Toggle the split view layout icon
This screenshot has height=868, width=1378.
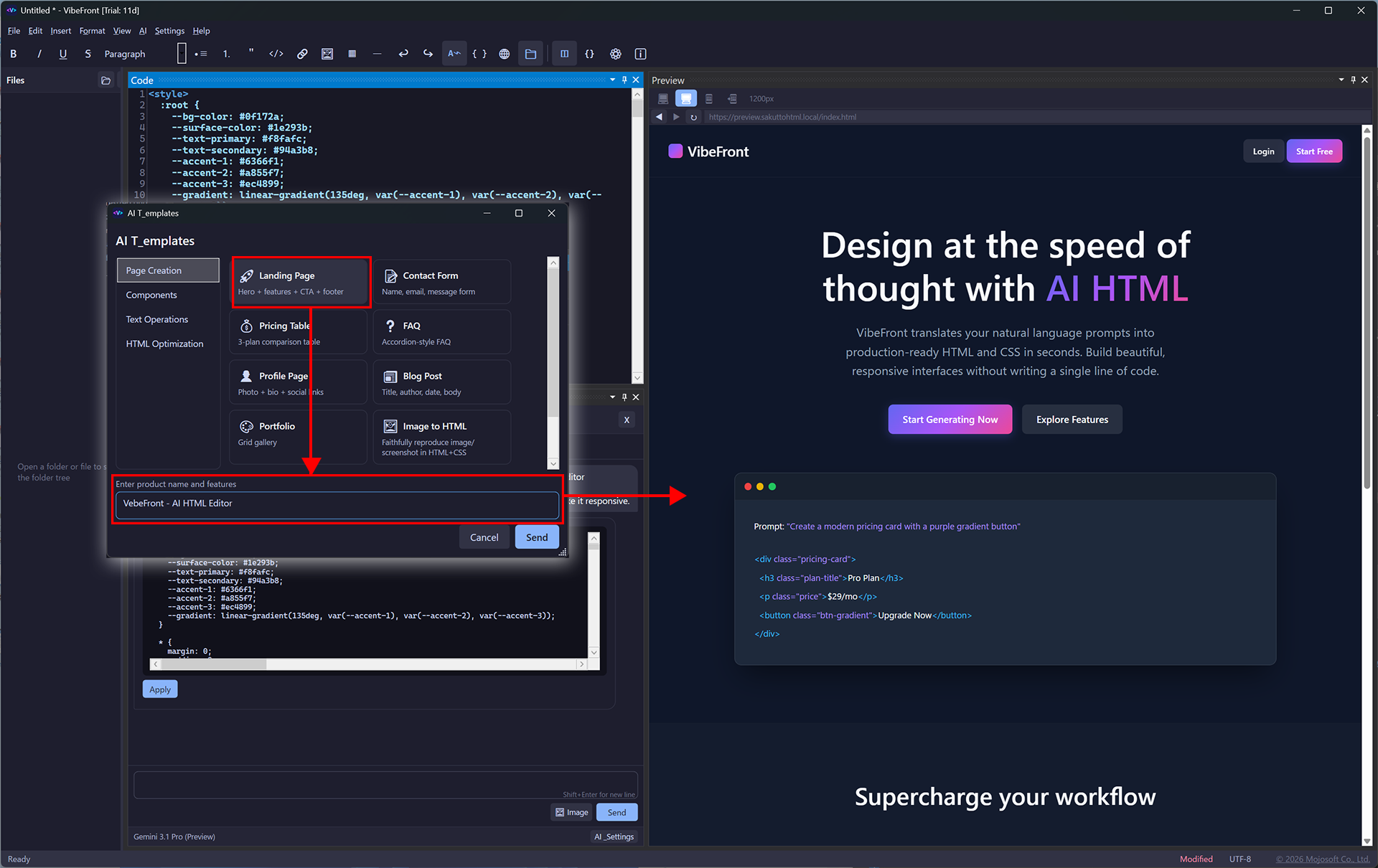coord(564,53)
